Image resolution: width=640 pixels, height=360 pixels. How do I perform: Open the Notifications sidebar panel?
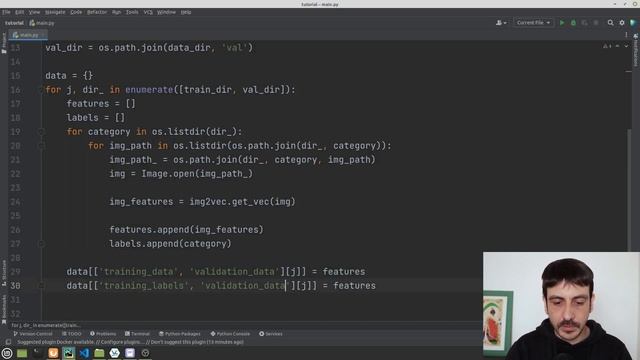[x=636, y=50]
